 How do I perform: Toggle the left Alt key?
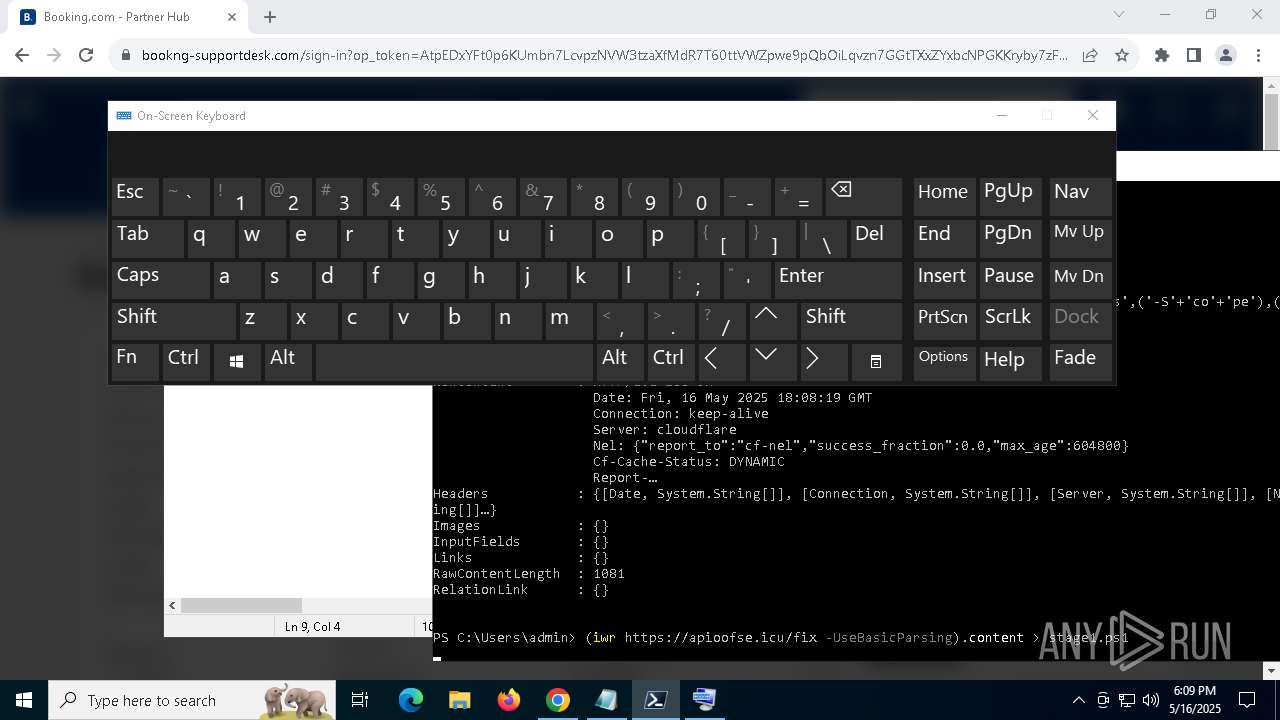click(x=288, y=361)
